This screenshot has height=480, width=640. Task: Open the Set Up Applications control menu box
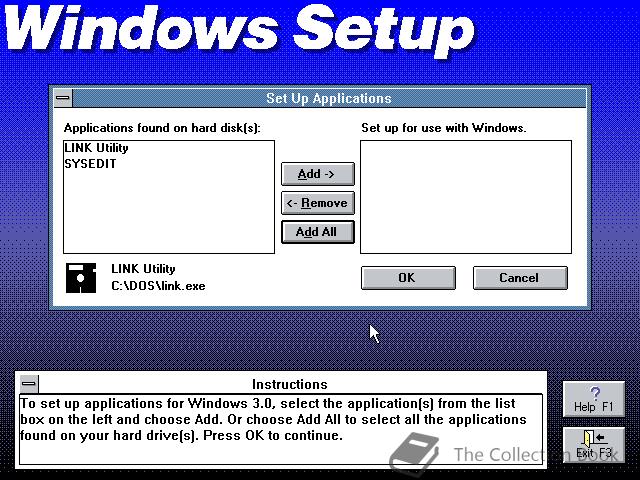[x=63, y=98]
